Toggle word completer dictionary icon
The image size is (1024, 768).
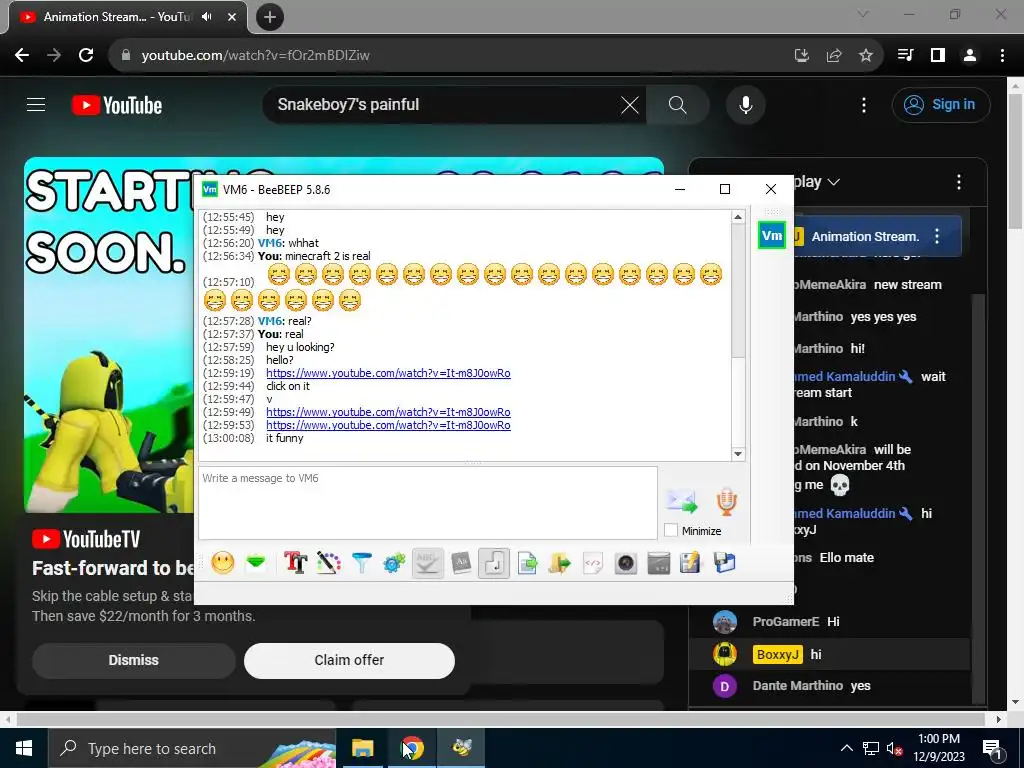(x=461, y=563)
